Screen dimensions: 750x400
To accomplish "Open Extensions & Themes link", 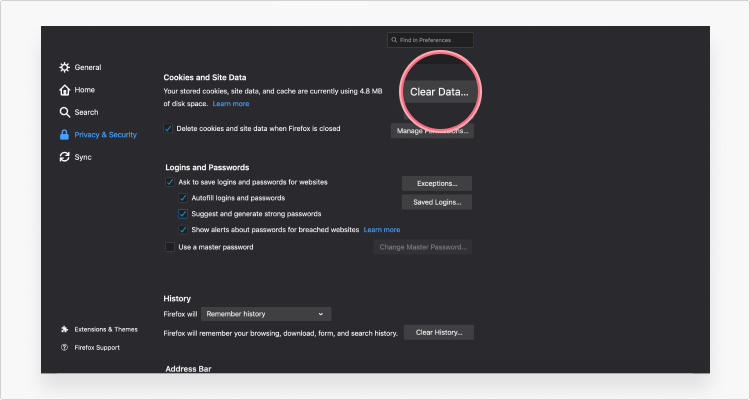I will tap(106, 329).
